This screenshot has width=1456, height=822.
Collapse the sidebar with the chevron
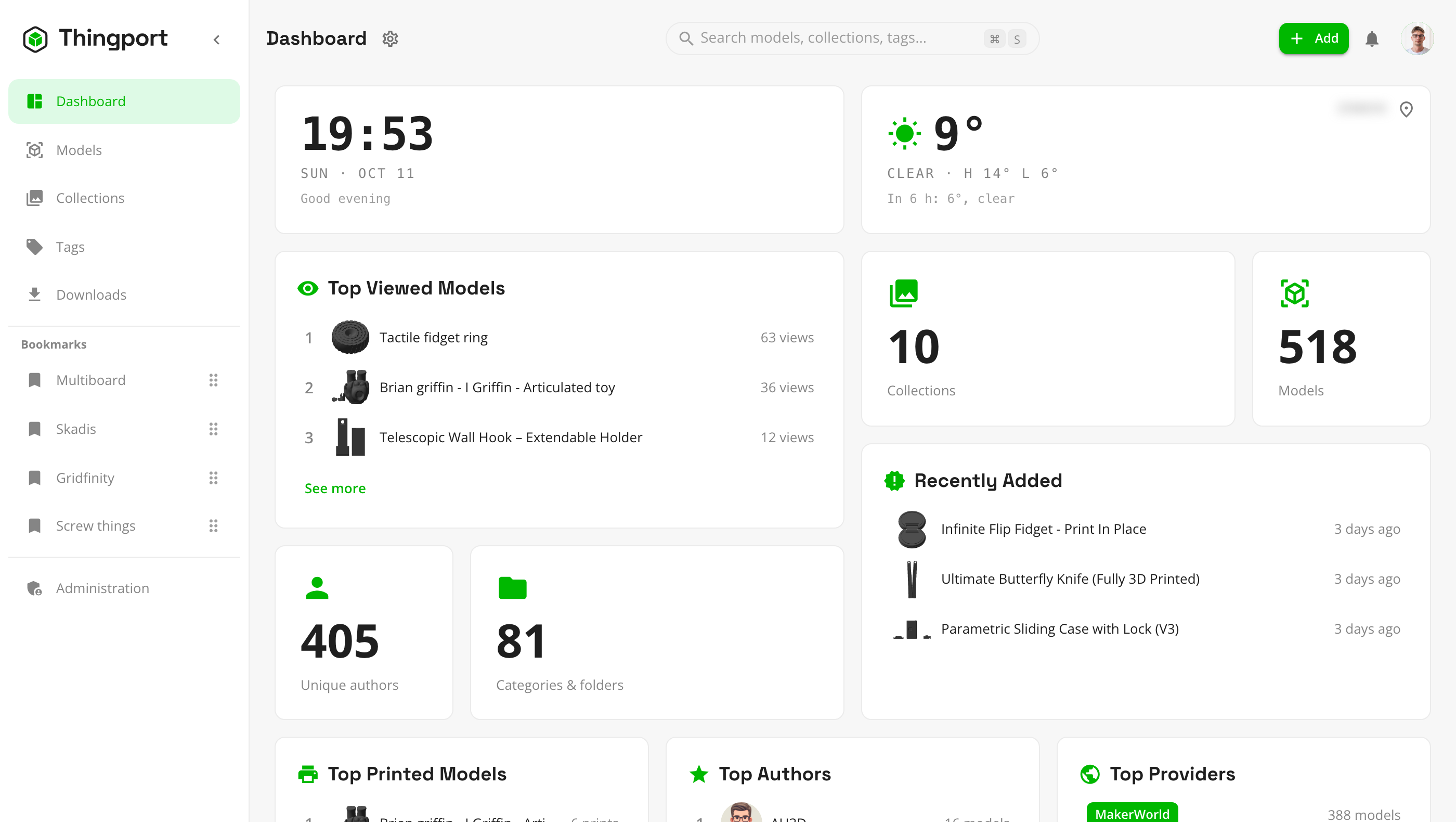216,40
